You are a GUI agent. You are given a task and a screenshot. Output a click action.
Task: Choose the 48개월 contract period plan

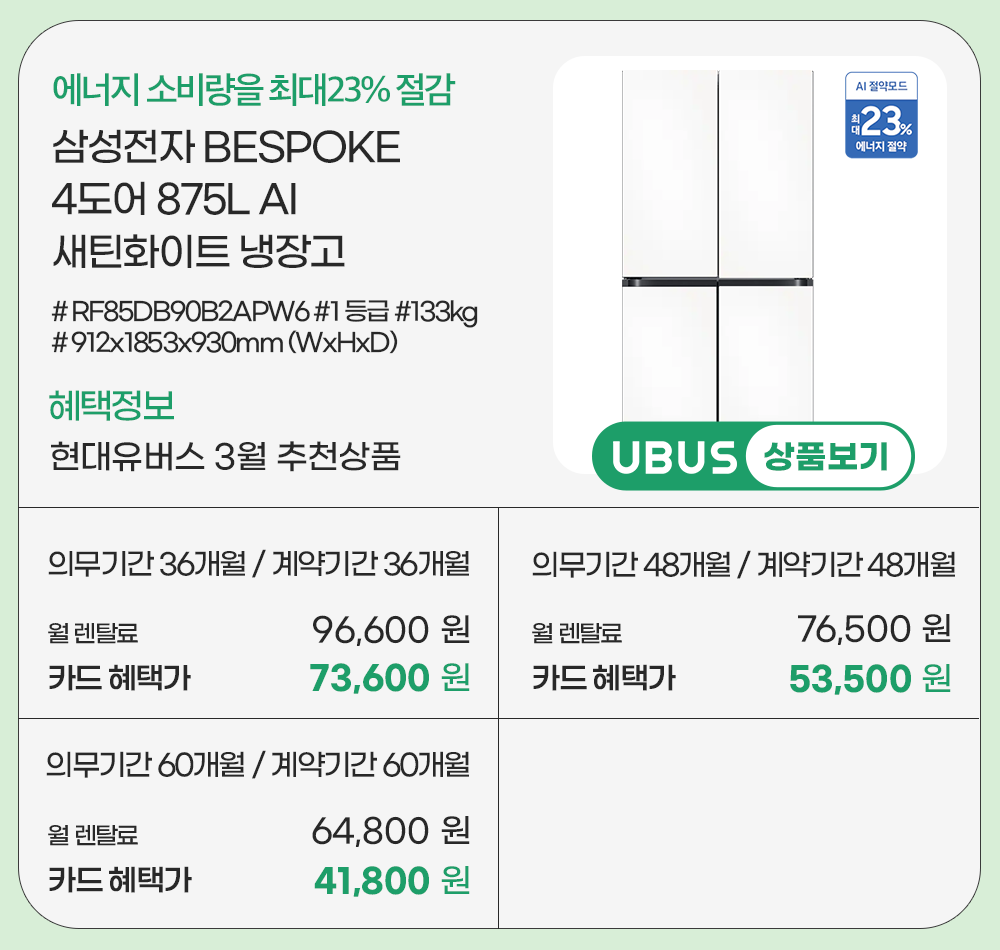pos(743,565)
